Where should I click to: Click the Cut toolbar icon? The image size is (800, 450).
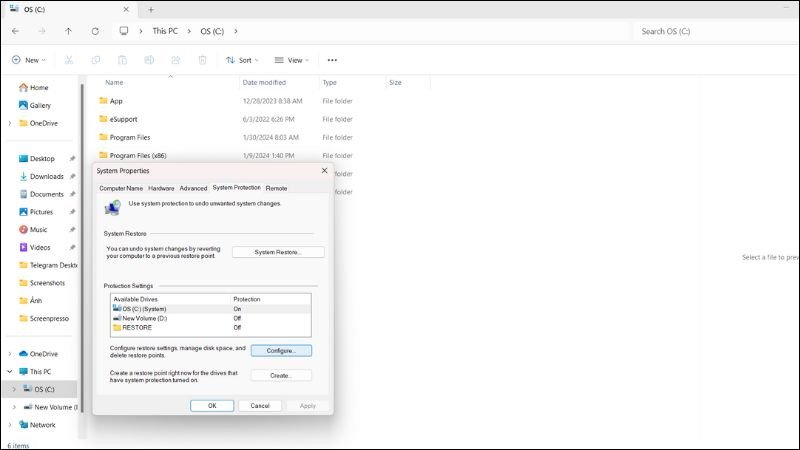(69, 60)
